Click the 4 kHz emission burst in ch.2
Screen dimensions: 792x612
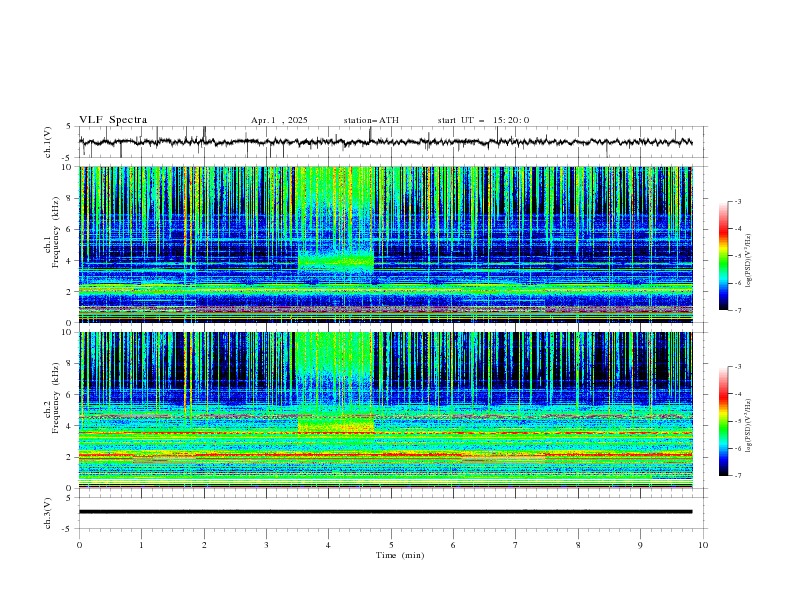tap(336, 424)
